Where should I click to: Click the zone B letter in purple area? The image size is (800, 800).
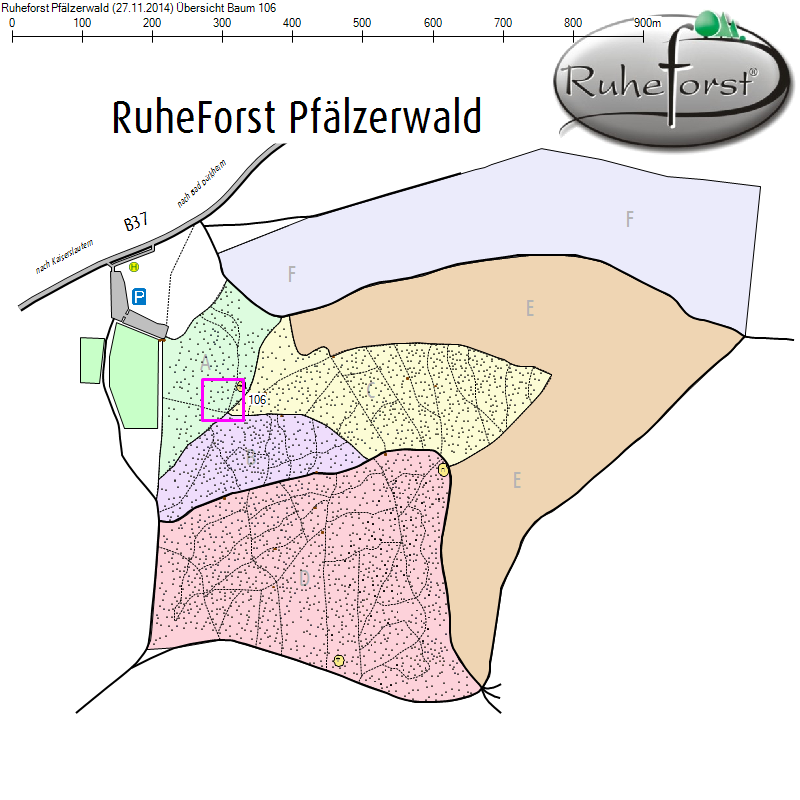coord(251,458)
